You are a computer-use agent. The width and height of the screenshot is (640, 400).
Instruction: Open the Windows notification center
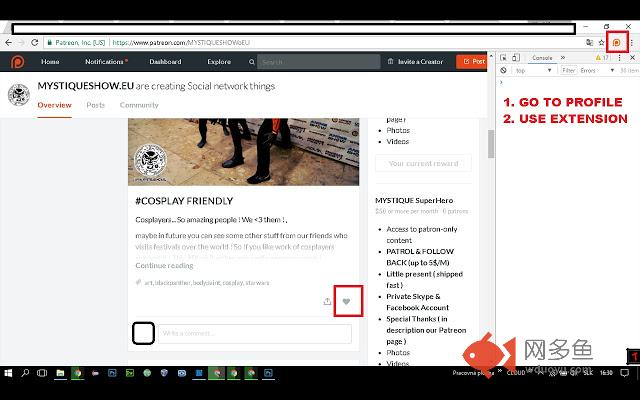[624, 373]
